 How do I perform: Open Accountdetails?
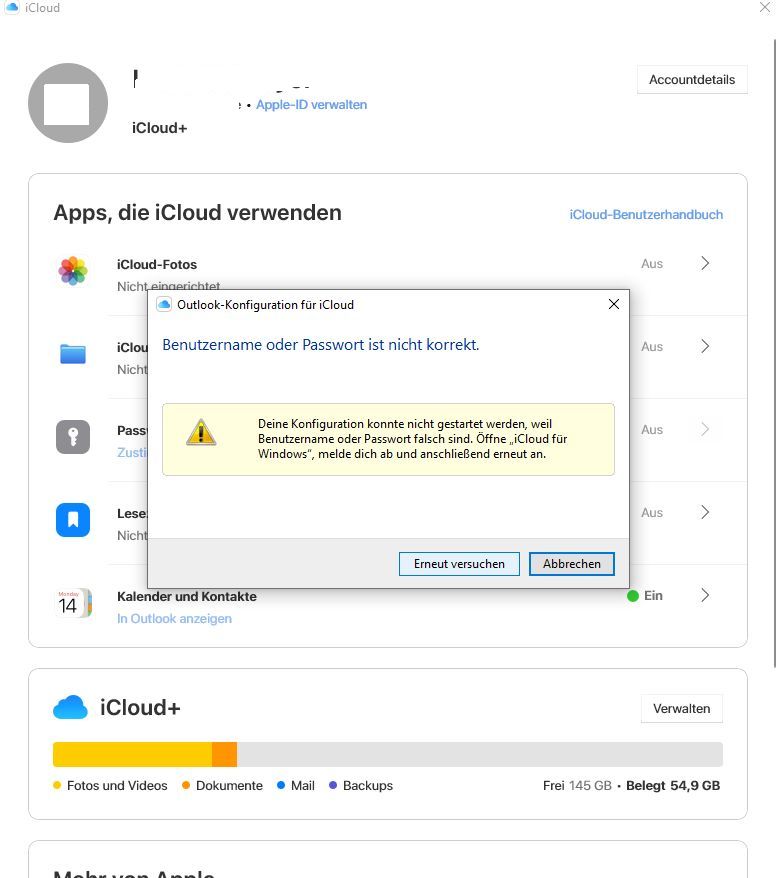(x=692, y=80)
